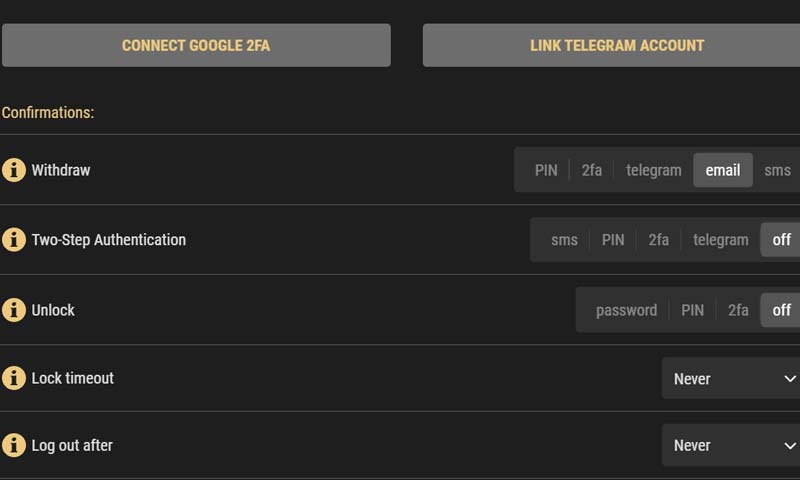
Task: Select 2fa as Unlock method
Action: coord(738,310)
